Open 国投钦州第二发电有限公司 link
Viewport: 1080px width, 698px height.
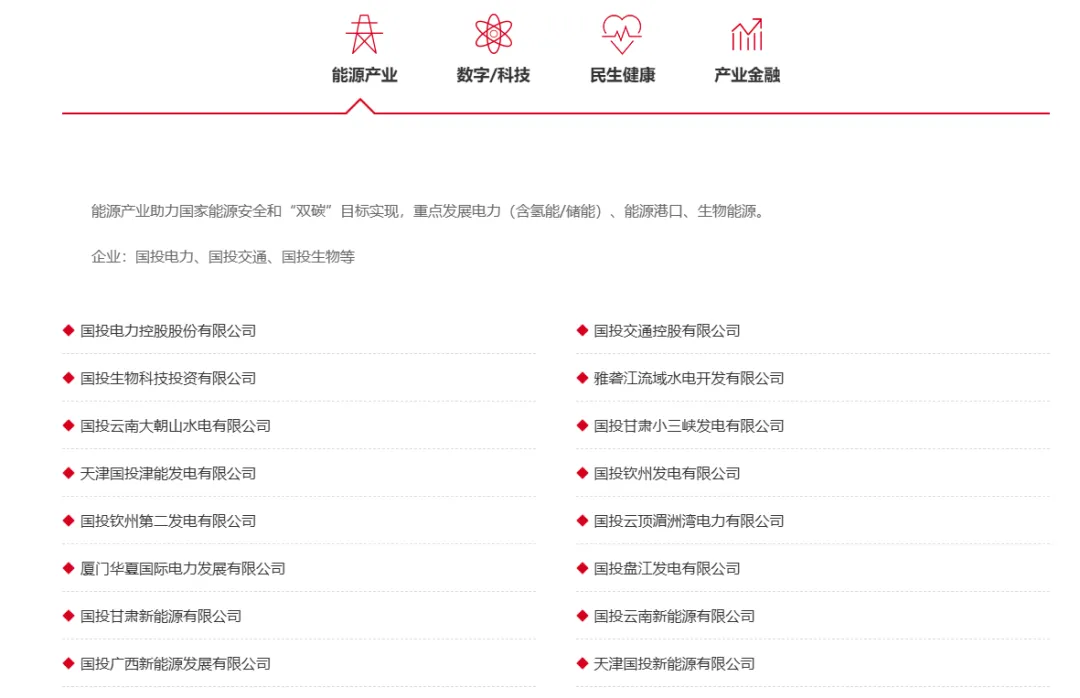tap(168, 521)
